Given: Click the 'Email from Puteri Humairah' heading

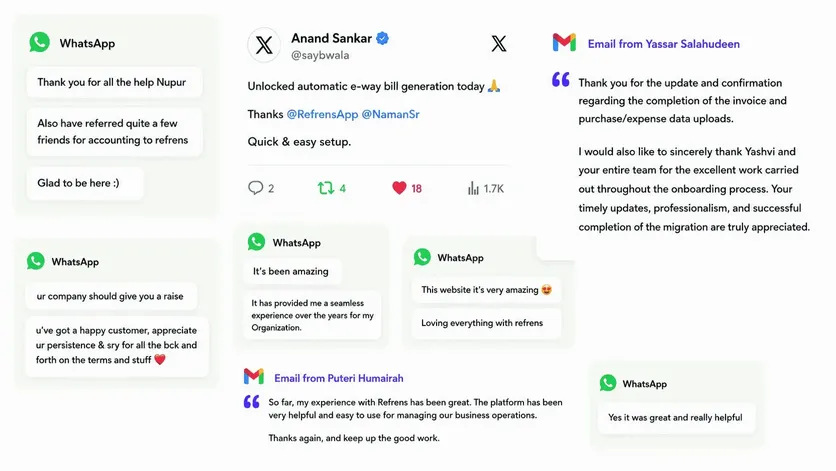Looking at the screenshot, I should pyautogui.click(x=339, y=378).
